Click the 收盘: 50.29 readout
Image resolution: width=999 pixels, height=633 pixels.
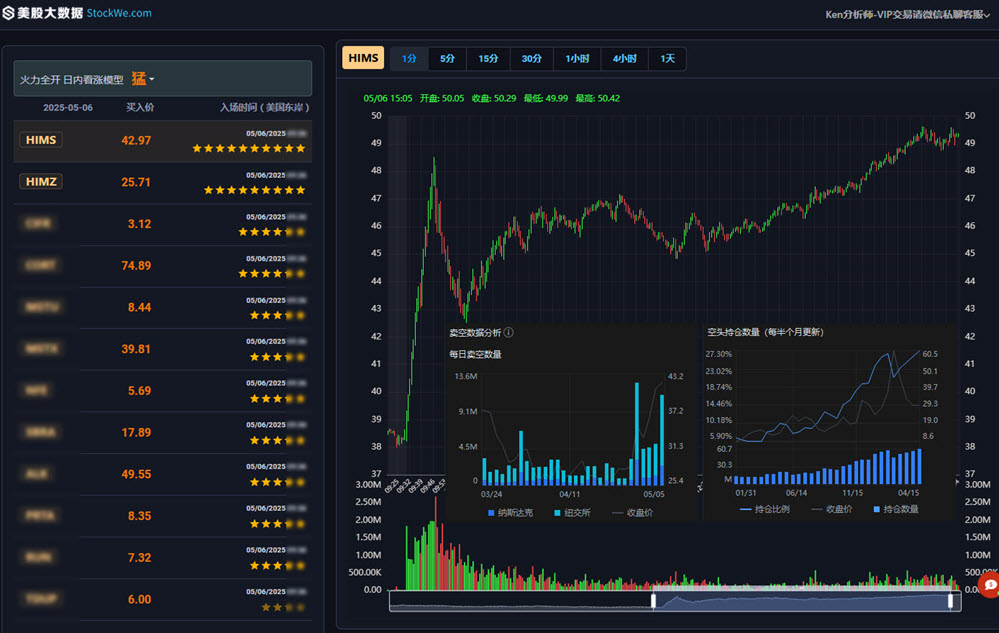tap(494, 98)
